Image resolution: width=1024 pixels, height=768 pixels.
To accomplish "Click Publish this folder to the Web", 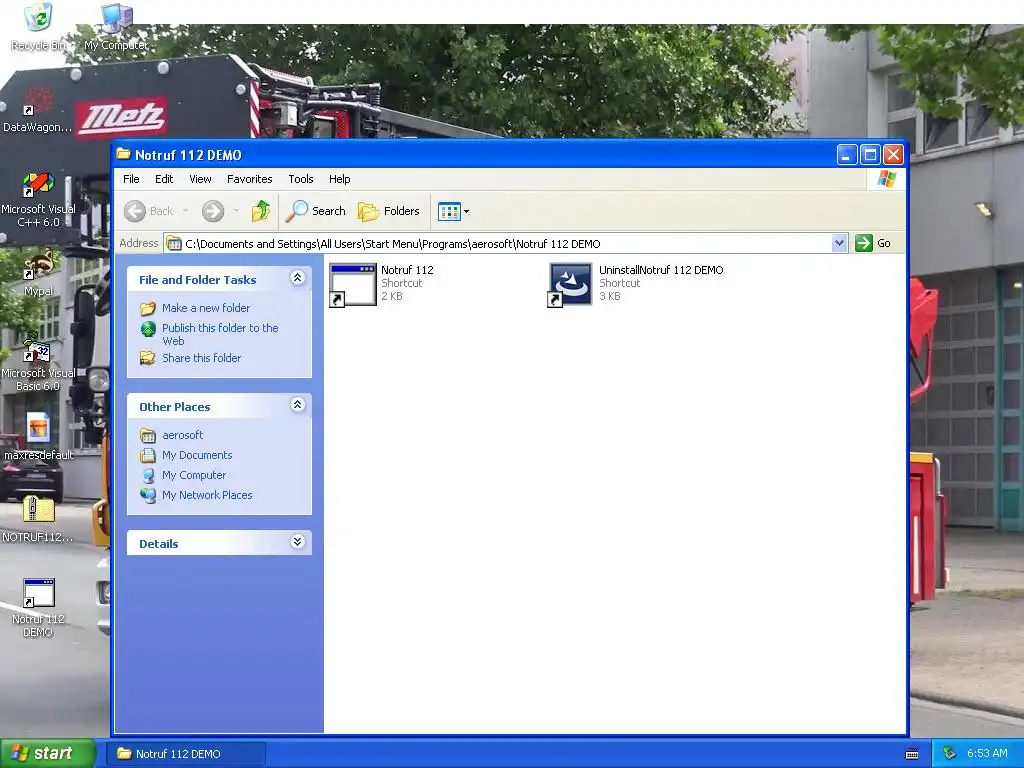I will (x=220, y=334).
